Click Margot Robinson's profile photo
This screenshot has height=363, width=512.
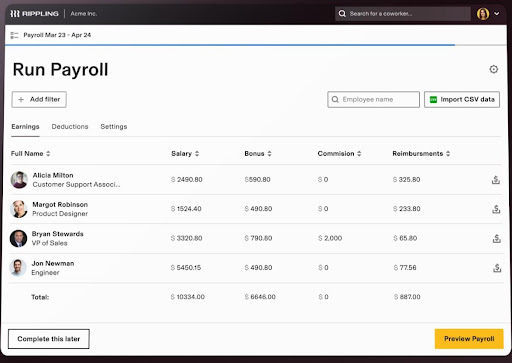[x=19, y=209]
